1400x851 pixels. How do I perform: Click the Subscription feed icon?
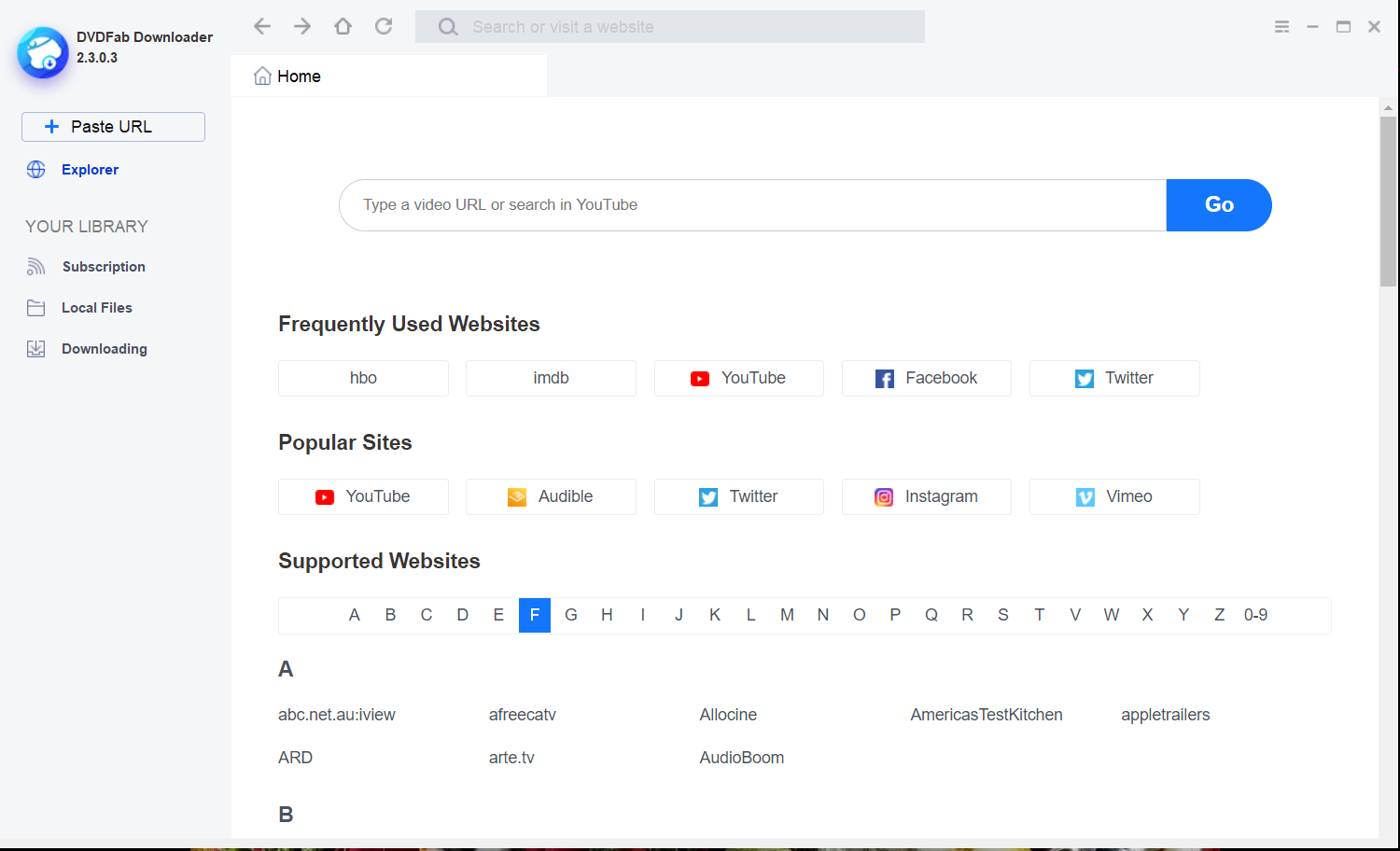[x=36, y=267]
